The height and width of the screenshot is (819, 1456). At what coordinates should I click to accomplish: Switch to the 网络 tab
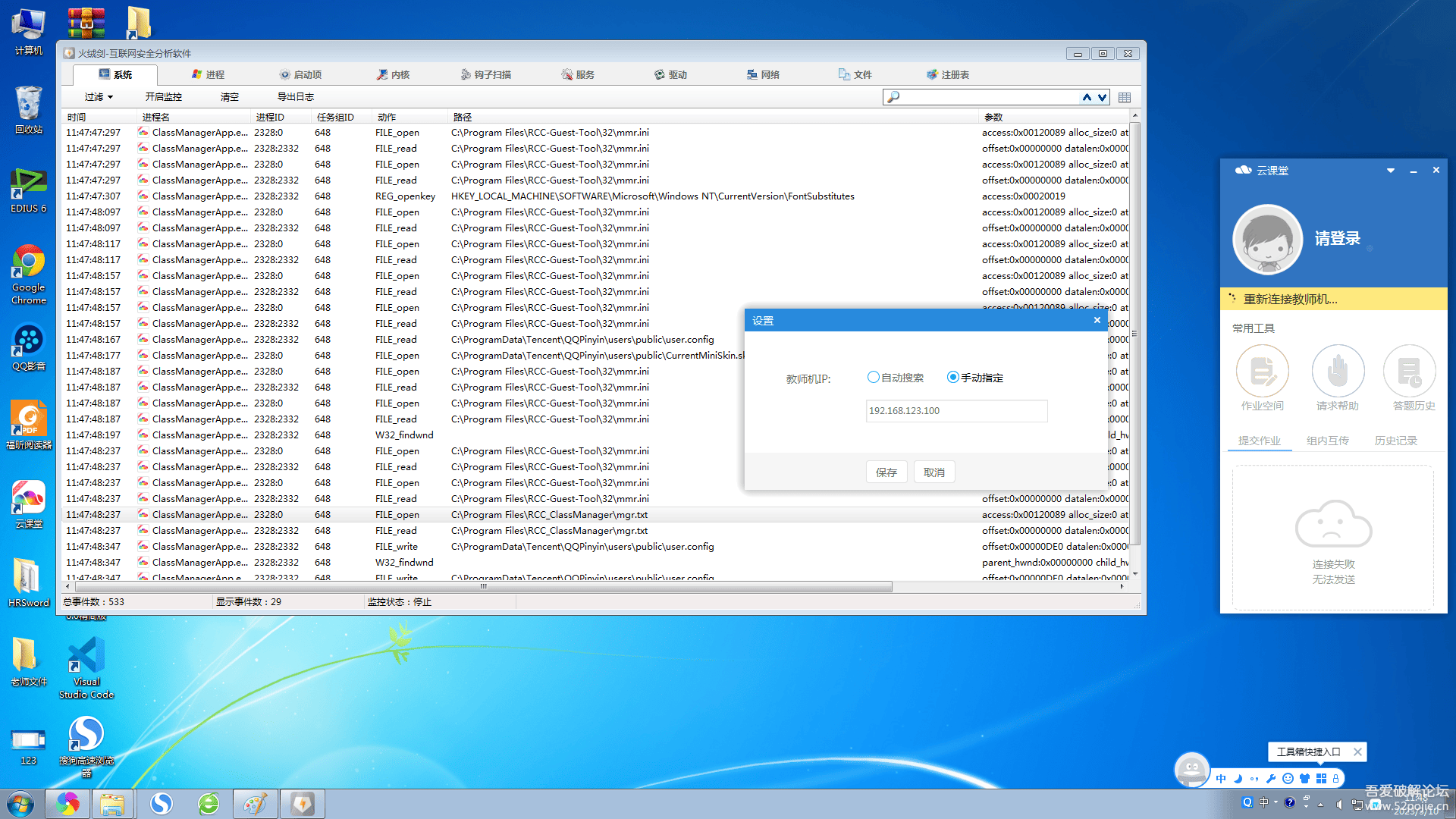coord(763,74)
